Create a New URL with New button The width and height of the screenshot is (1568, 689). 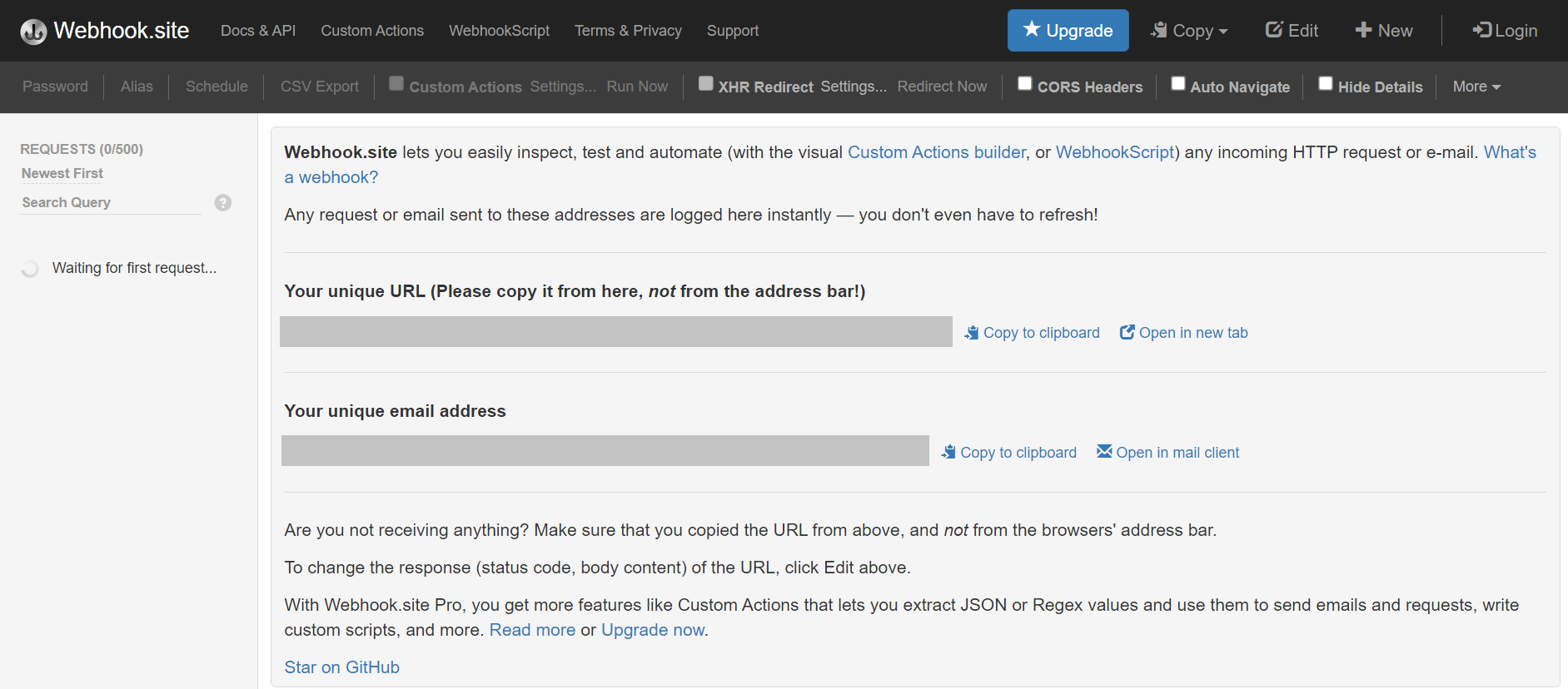[x=1384, y=31]
